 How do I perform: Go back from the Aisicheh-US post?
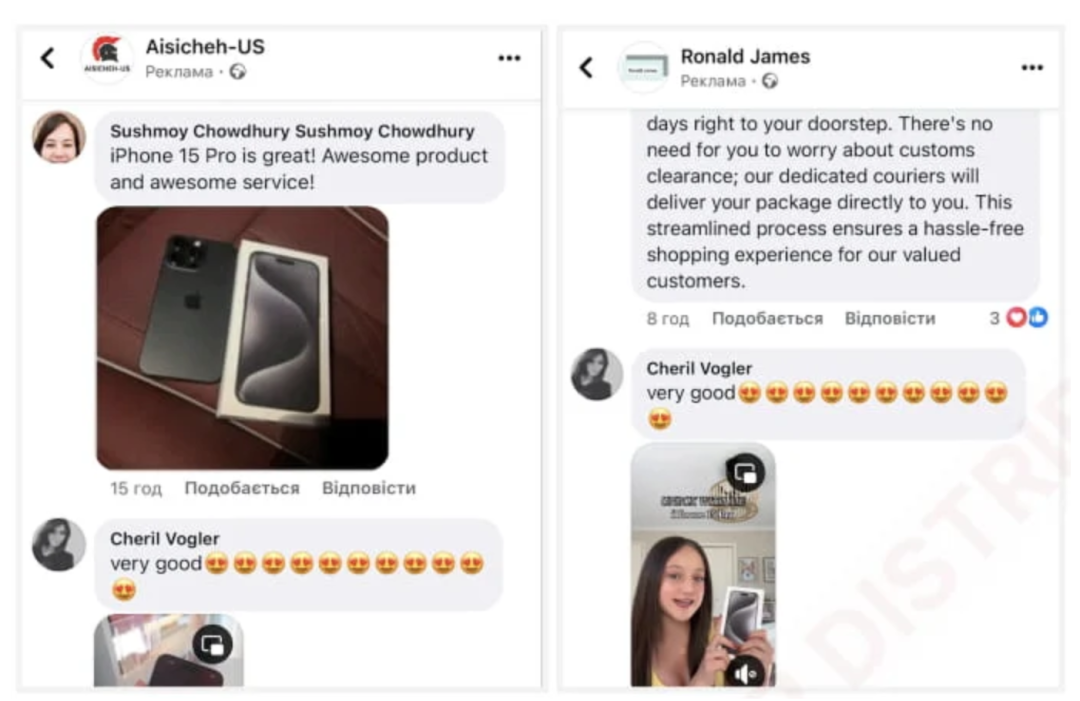[x=48, y=59]
